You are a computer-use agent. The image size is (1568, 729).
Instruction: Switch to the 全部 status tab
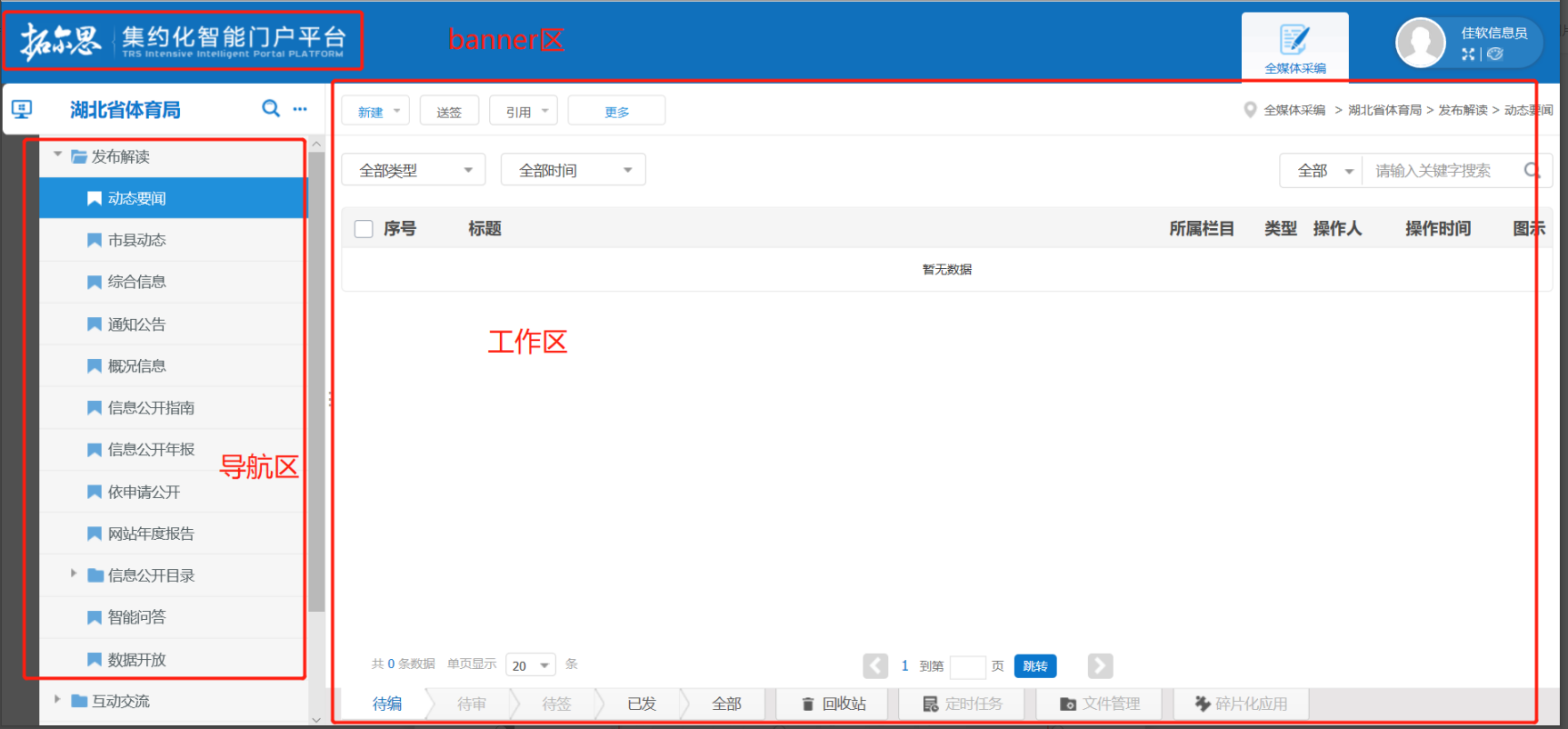(x=726, y=704)
